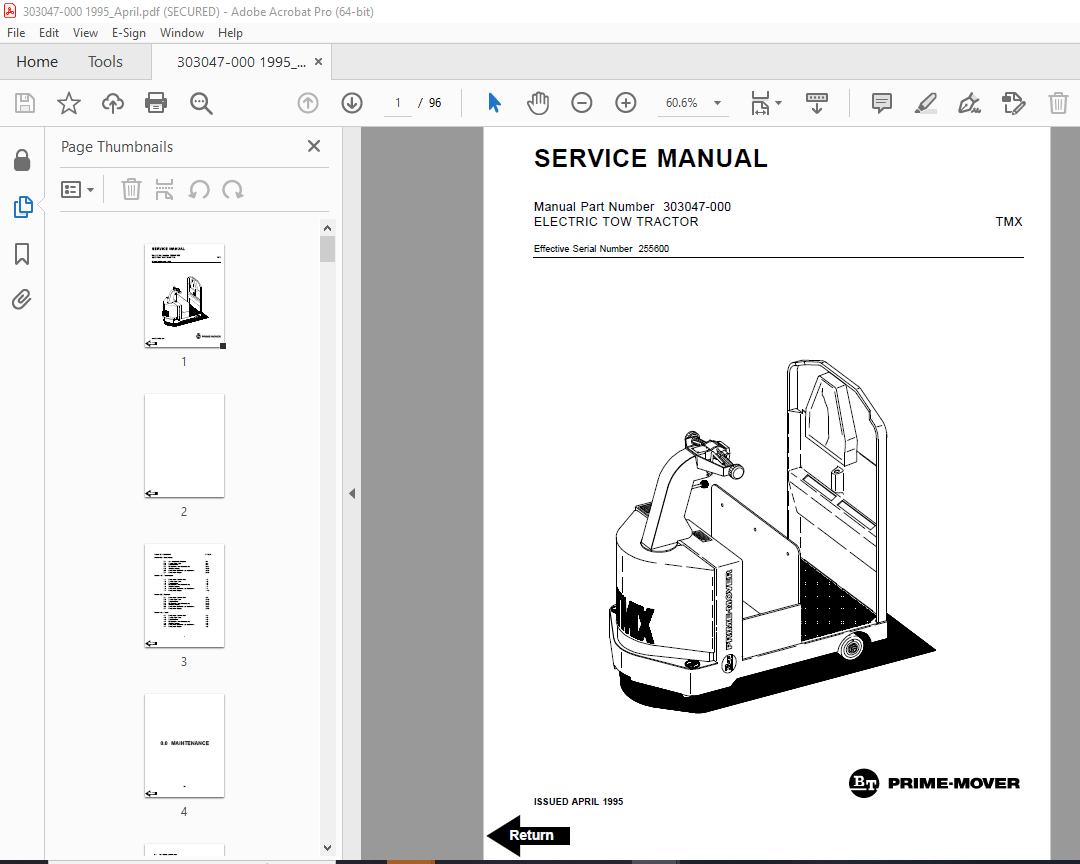Add a comment sticky note
Image resolution: width=1080 pixels, height=864 pixels.
click(882, 103)
